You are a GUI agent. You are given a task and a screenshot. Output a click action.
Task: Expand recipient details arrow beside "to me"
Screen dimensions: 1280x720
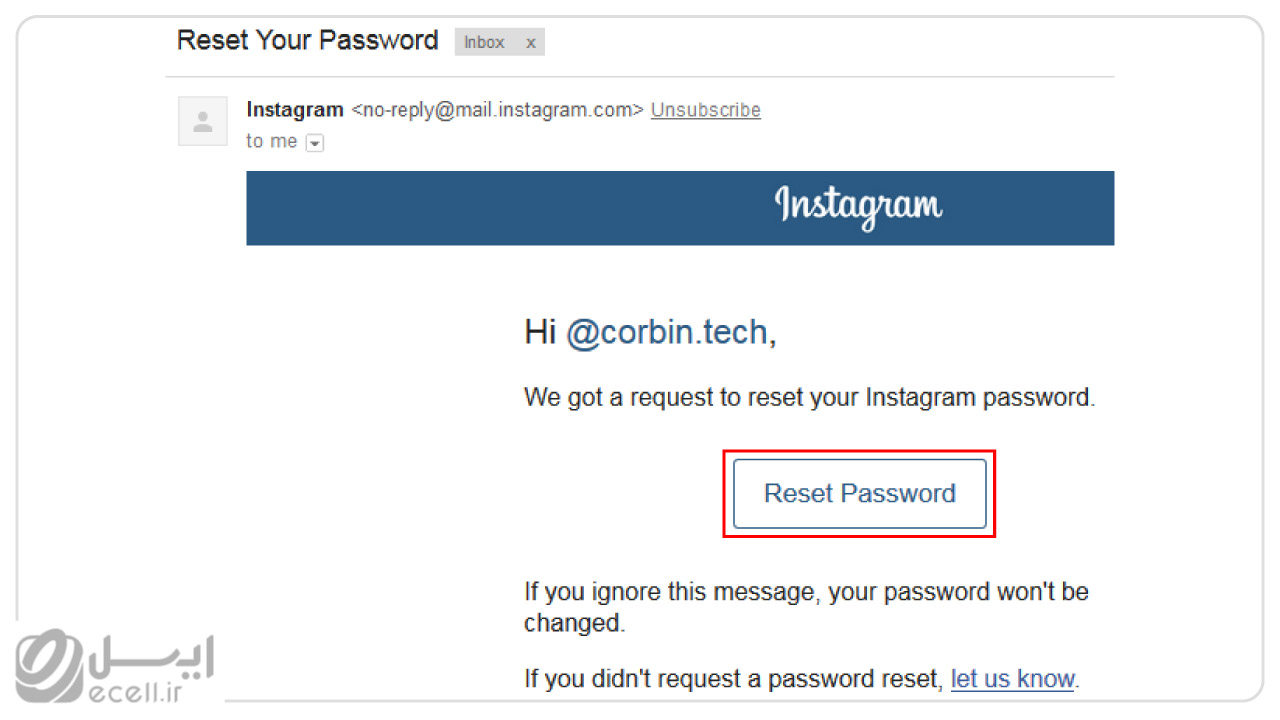(315, 143)
